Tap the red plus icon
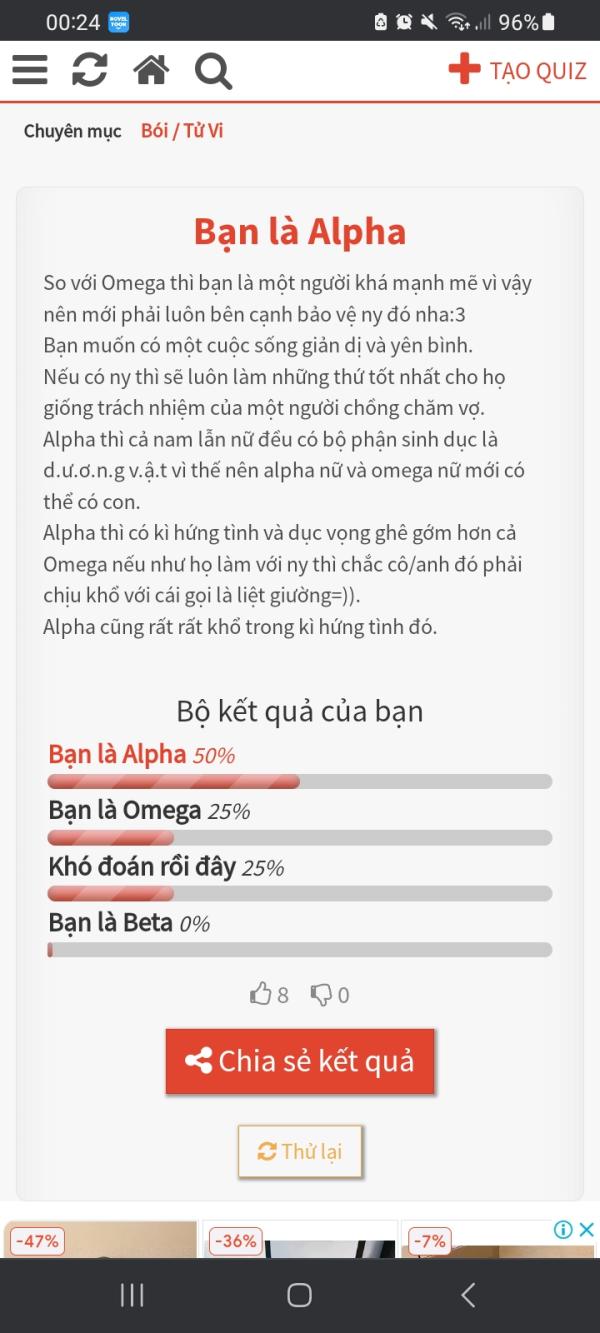This screenshot has width=600, height=1333. [x=464, y=70]
